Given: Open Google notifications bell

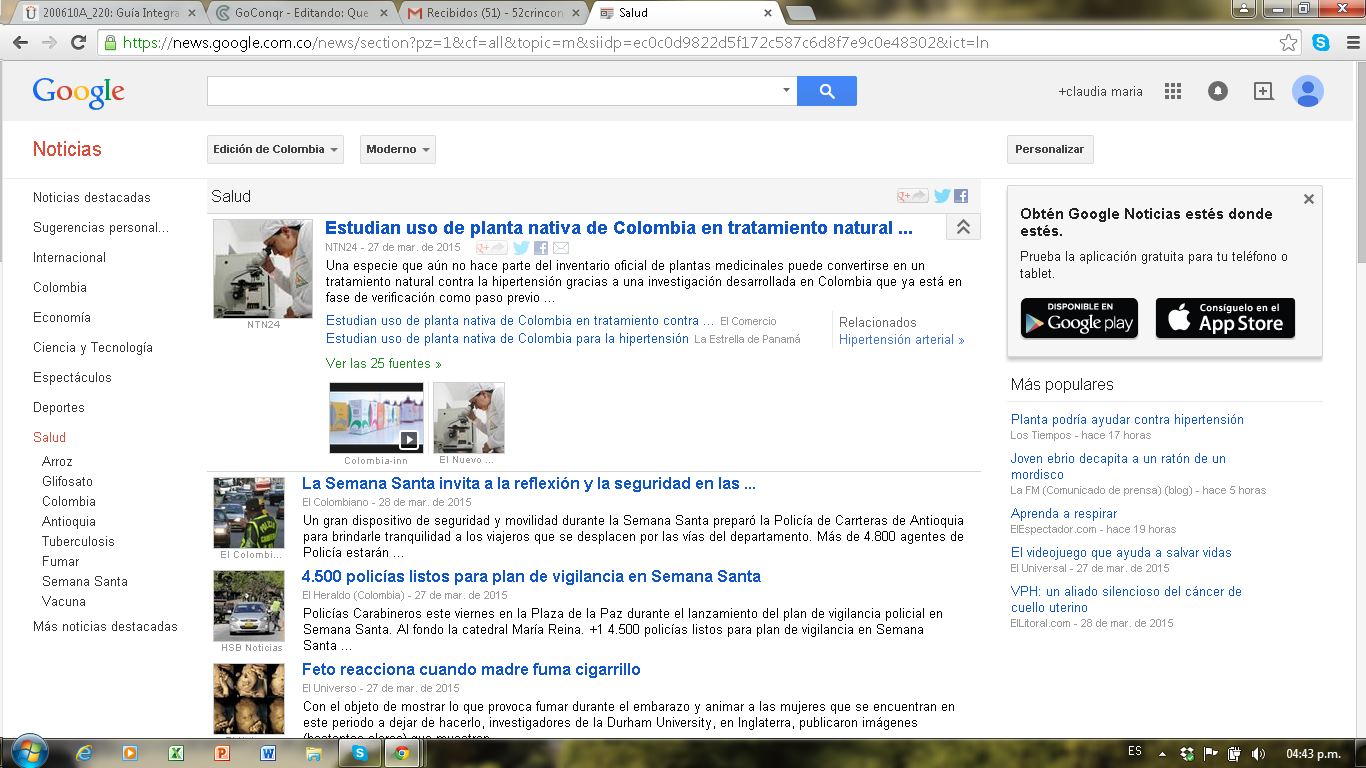Looking at the screenshot, I should pos(1217,91).
